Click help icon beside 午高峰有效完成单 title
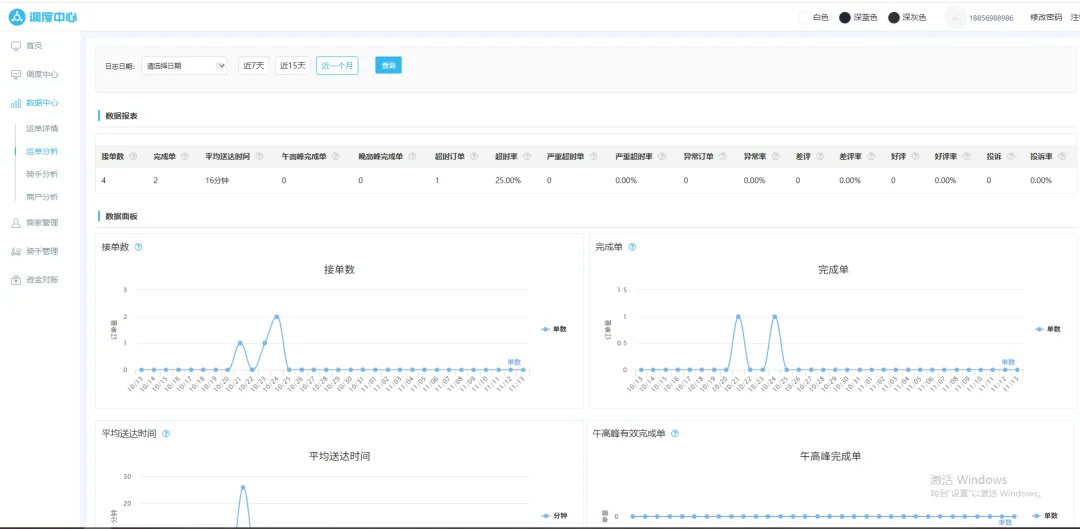The image size is (1080, 529). [675, 434]
